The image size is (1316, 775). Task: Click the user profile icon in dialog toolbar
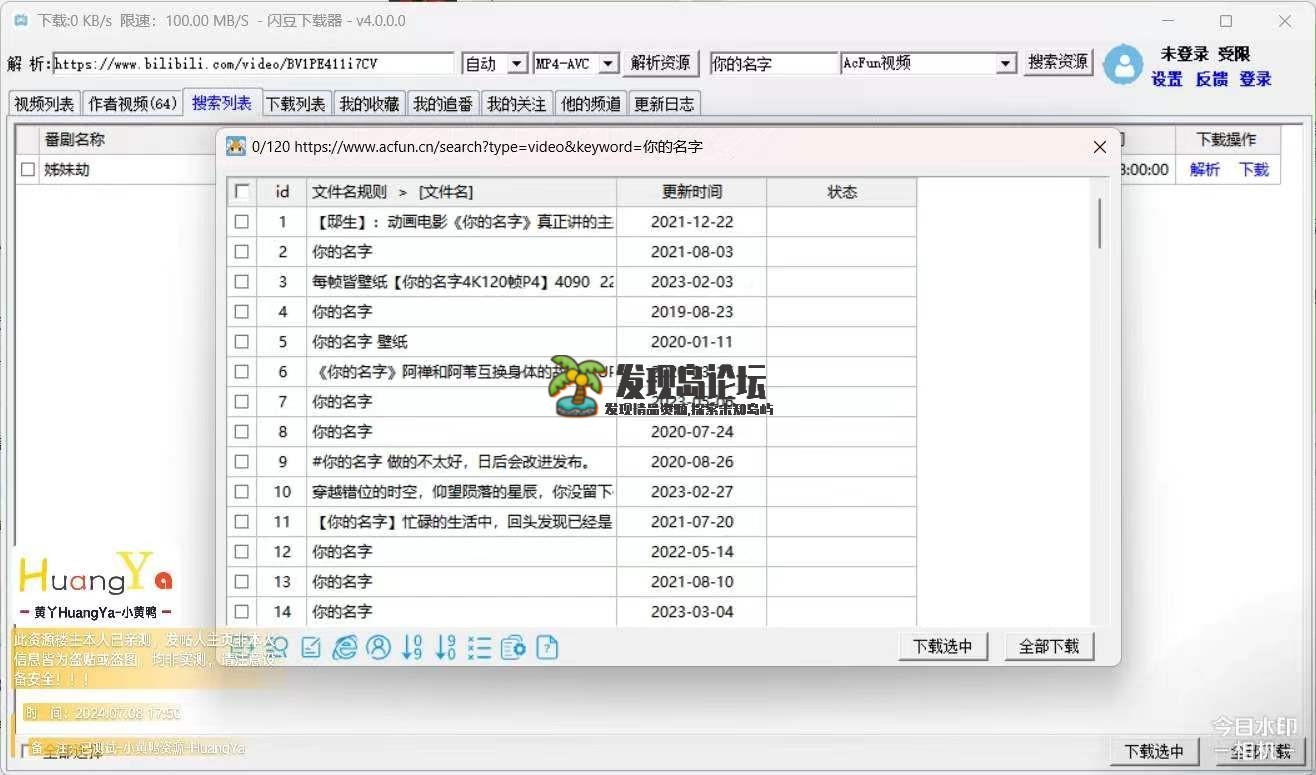point(378,647)
